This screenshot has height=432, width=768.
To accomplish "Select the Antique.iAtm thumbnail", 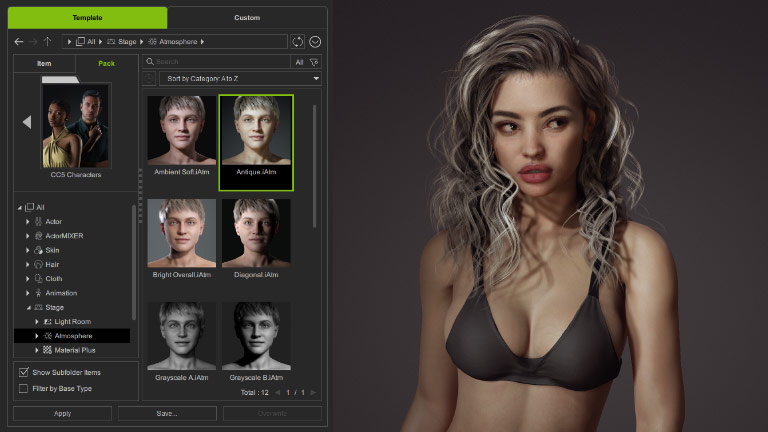I will click(x=256, y=130).
